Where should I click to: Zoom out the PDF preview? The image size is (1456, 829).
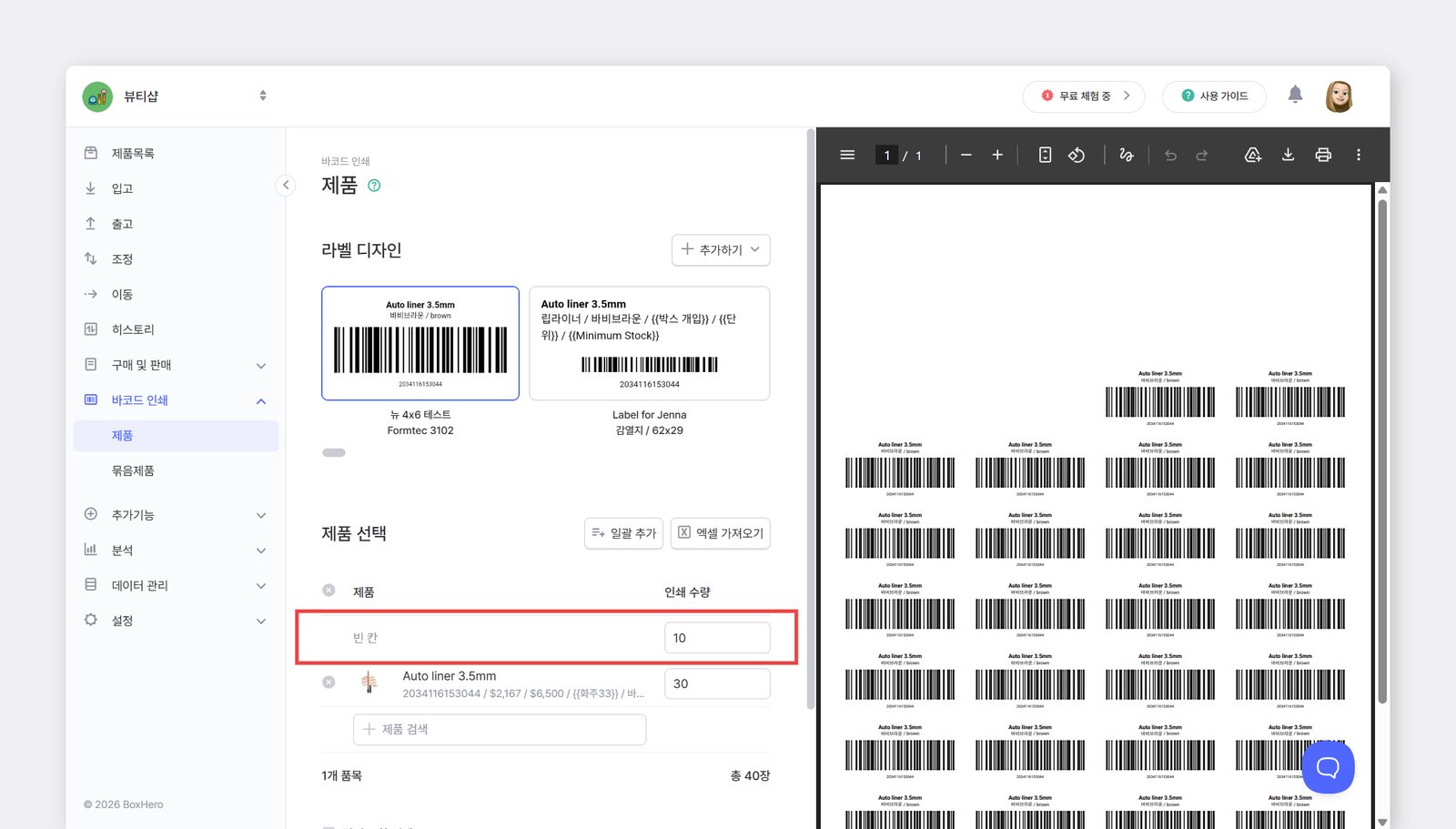pos(966,155)
